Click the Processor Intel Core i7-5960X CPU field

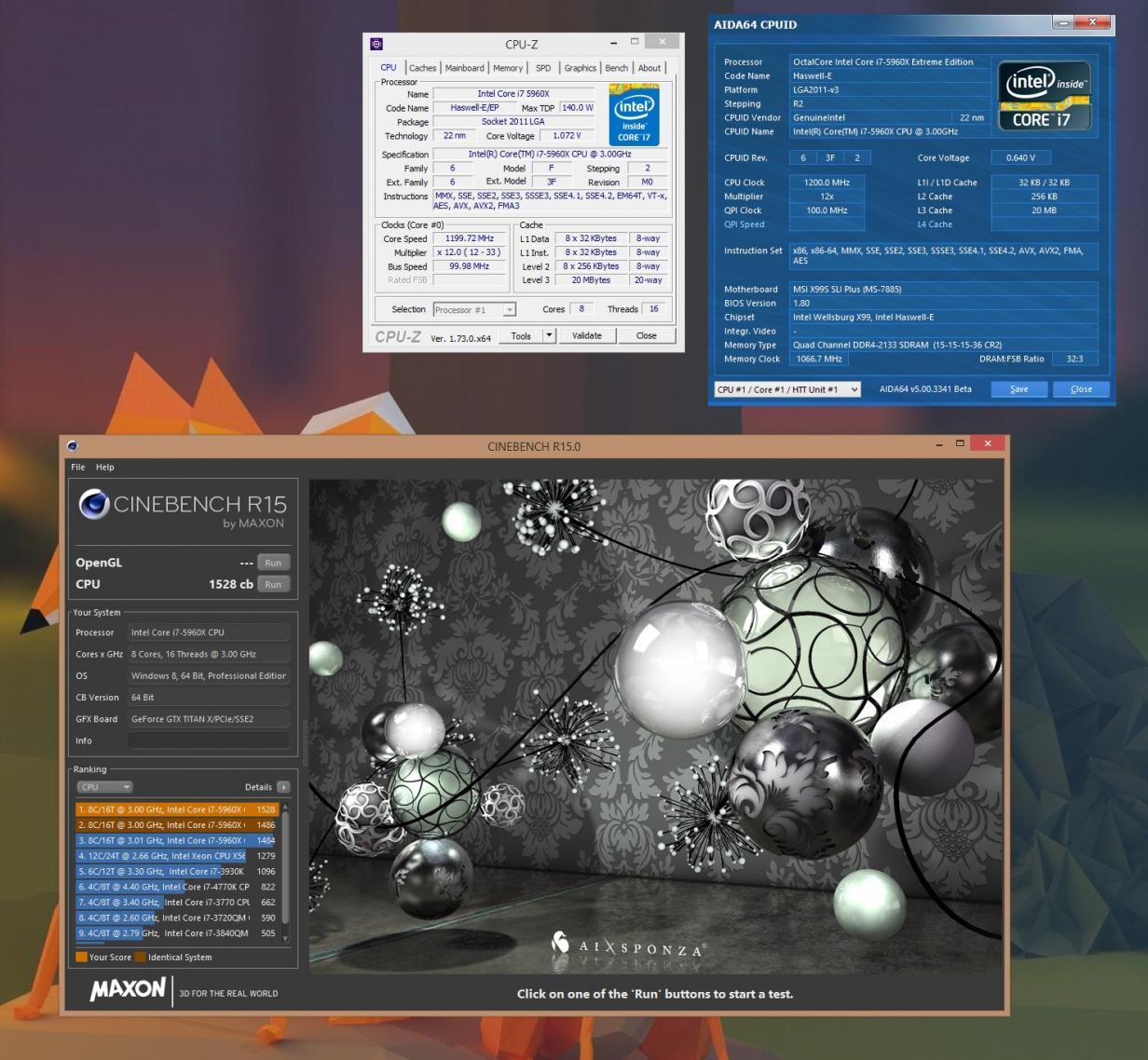point(209,632)
